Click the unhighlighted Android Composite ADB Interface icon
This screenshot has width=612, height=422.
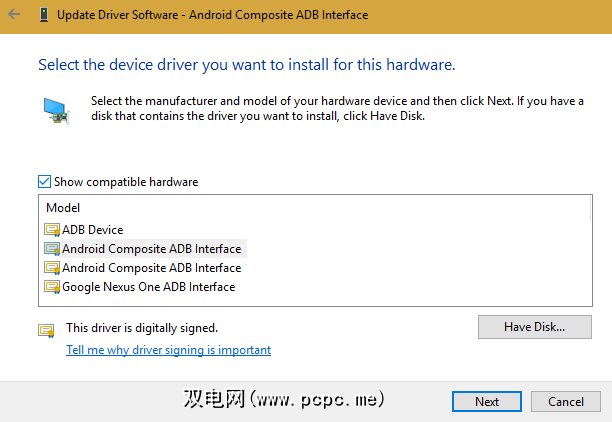click(53, 268)
